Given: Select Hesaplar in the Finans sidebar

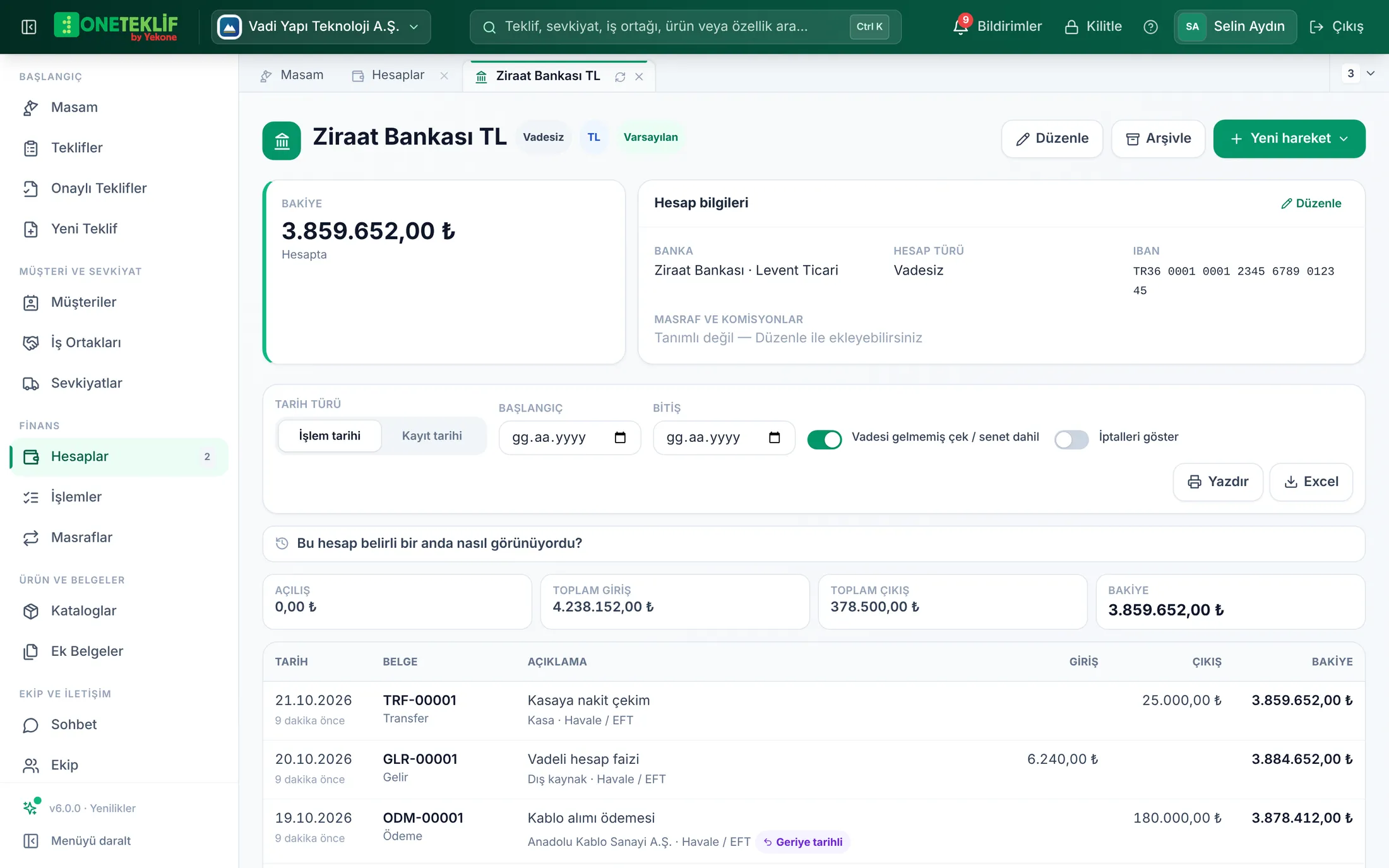Looking at the screenshot, I should click(119, 456).
